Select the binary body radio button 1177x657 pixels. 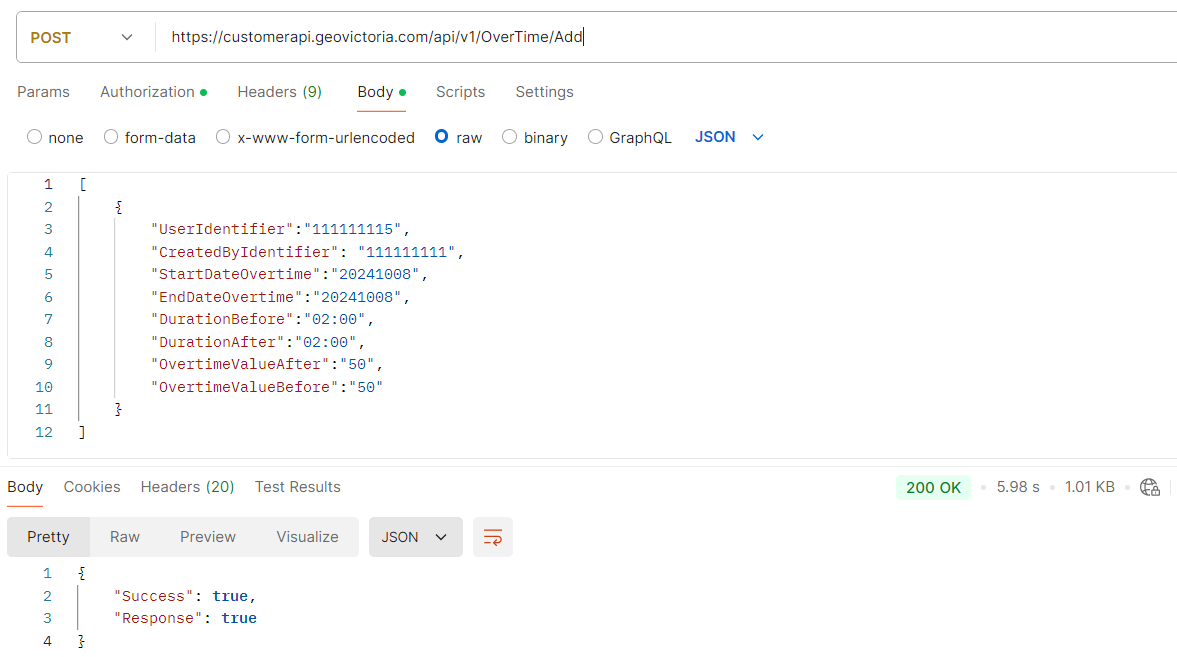(510, 137)
